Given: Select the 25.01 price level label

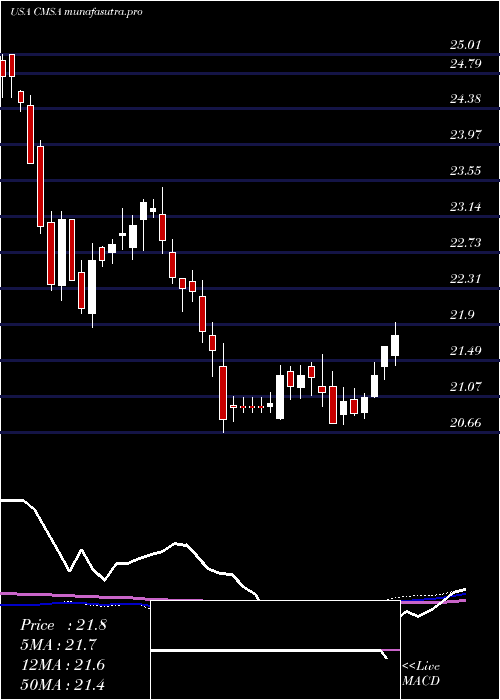Looking at the screenshot, I should pyautogui.click(x=465, y=45).
